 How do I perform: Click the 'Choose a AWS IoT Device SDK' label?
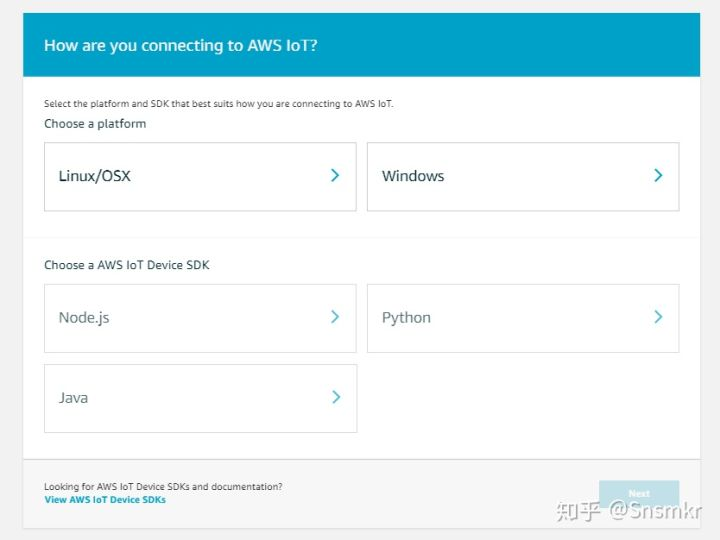coord(127,265)
